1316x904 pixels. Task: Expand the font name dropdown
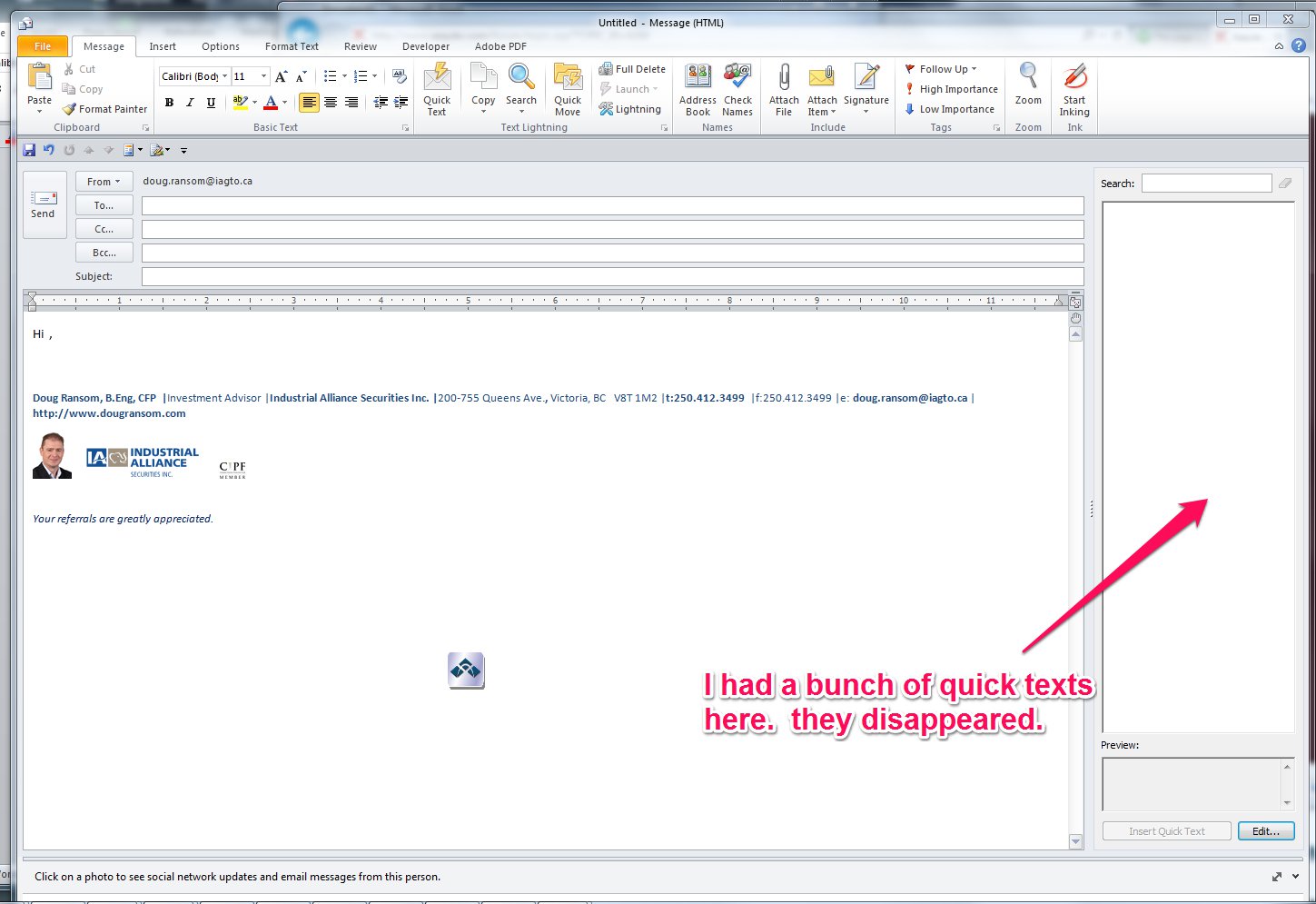pos(225,76)
